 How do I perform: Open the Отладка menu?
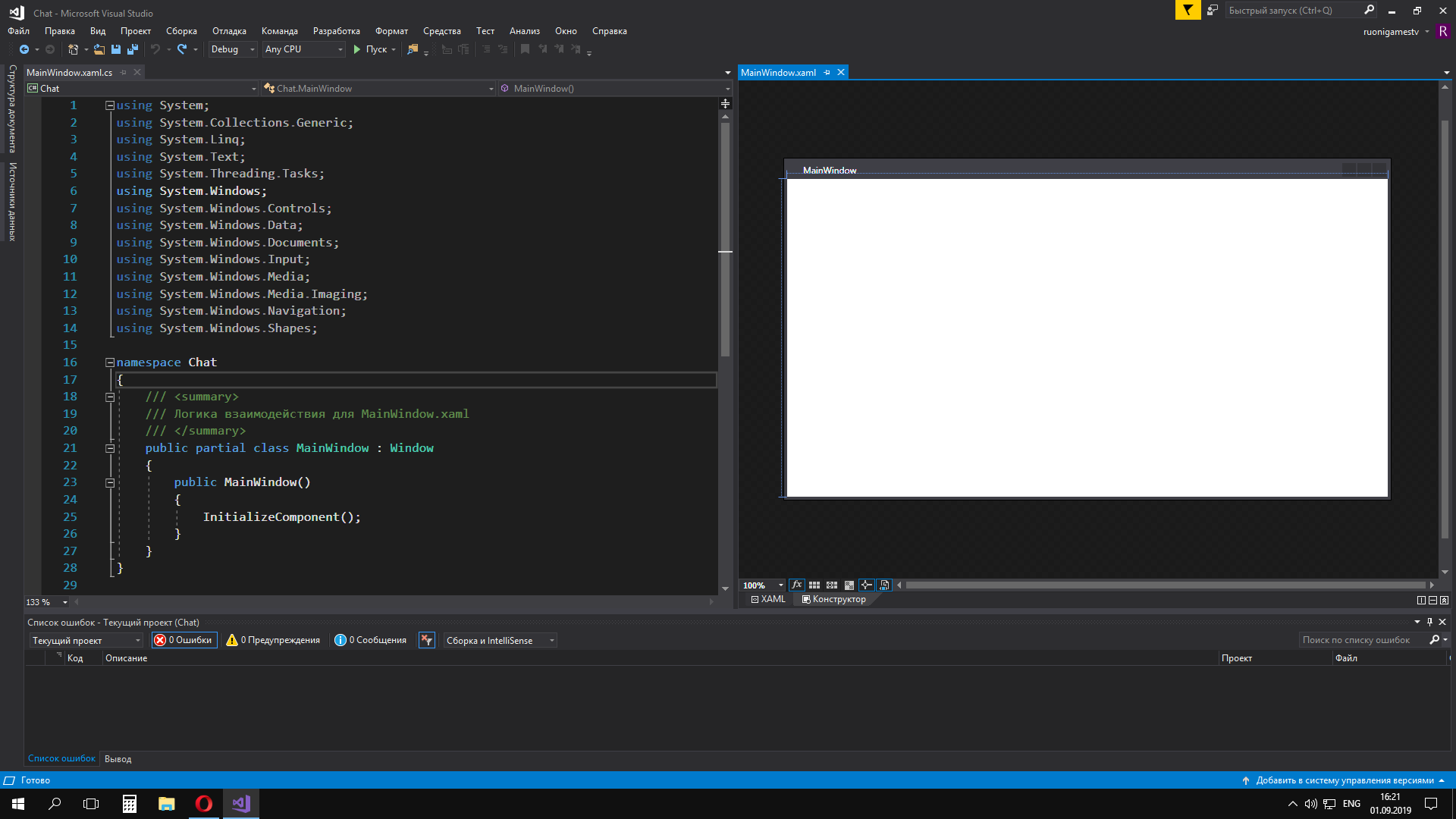pyautogui.click(x=229, y=31)
